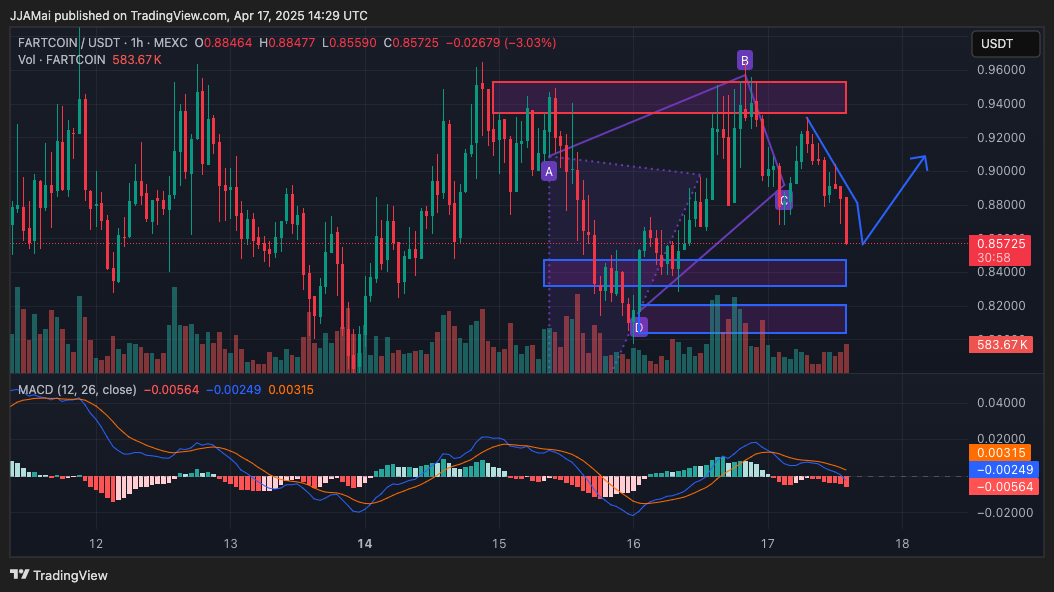Click the 0.04000 MACD axis label
Viewport: 1054px width, 592px height.
(x=1001, y=403)
